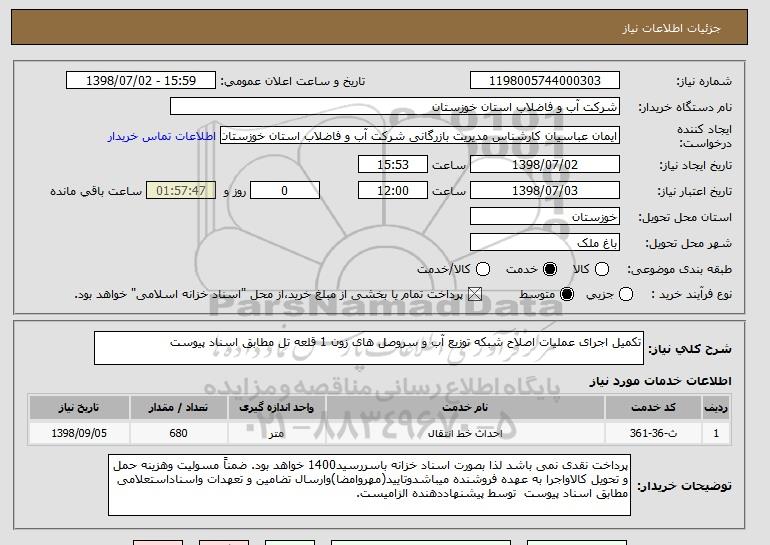Viewport: 770px width, 545px height.
Task: Select the متوسط purchase type radio
Action: point(567,294)
